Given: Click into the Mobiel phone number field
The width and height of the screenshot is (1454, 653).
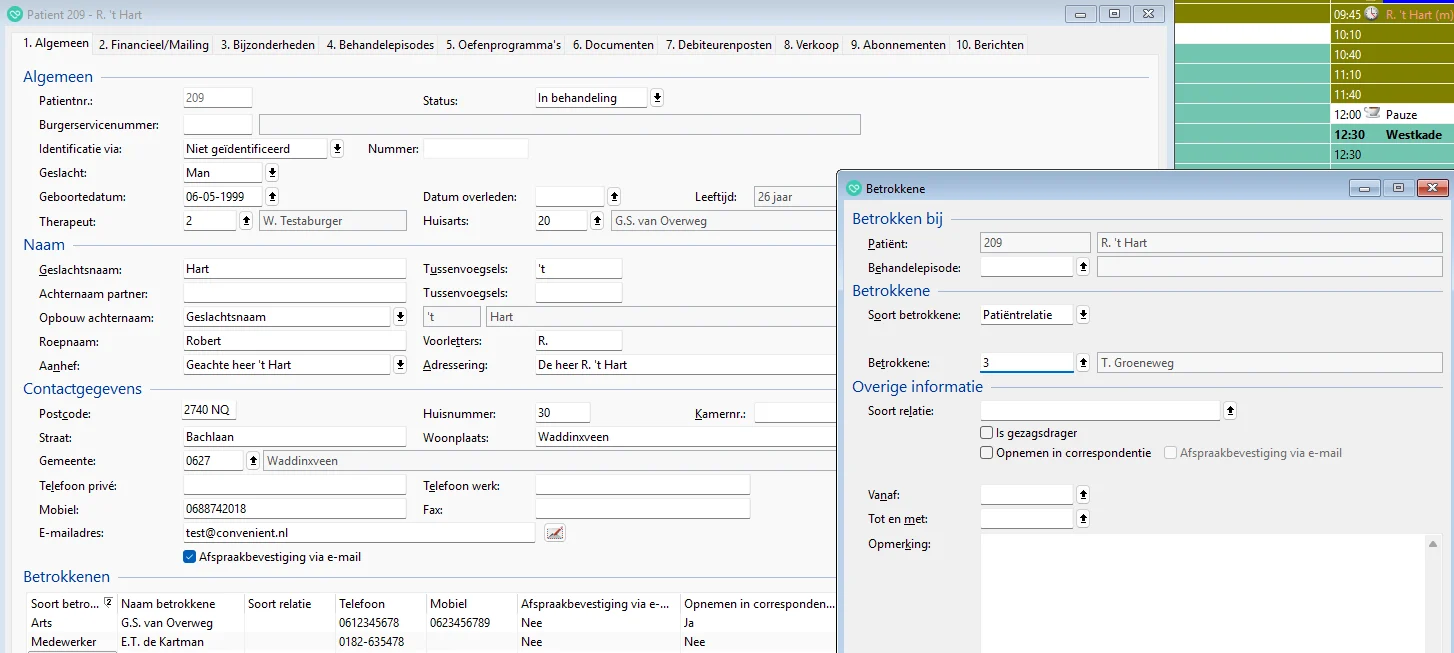Looking at the screenshot, I should coord(294,509).
